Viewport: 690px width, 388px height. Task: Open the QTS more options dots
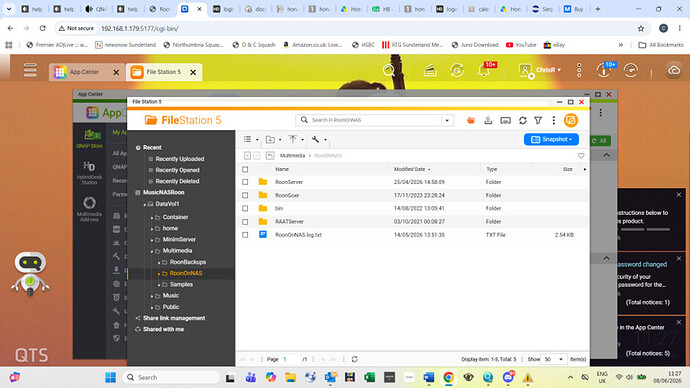coord(579,70)
